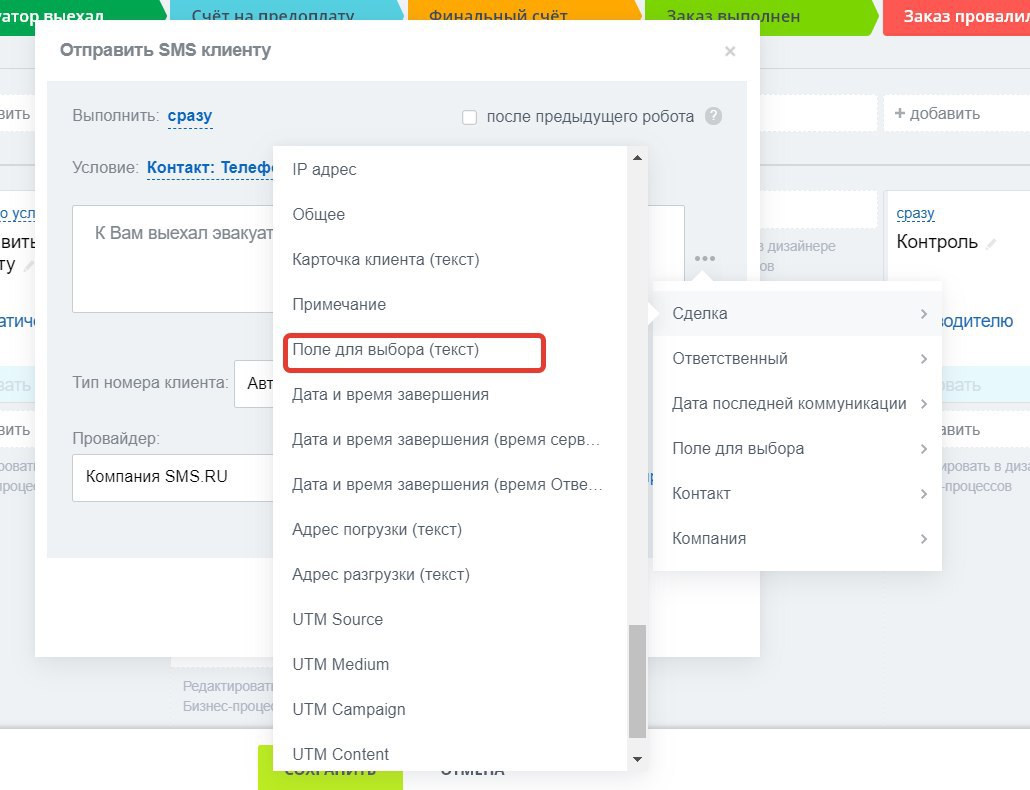Open the 'Контакт: Телеф' condition link
The image size is (1030, 790).
[210, 167]
